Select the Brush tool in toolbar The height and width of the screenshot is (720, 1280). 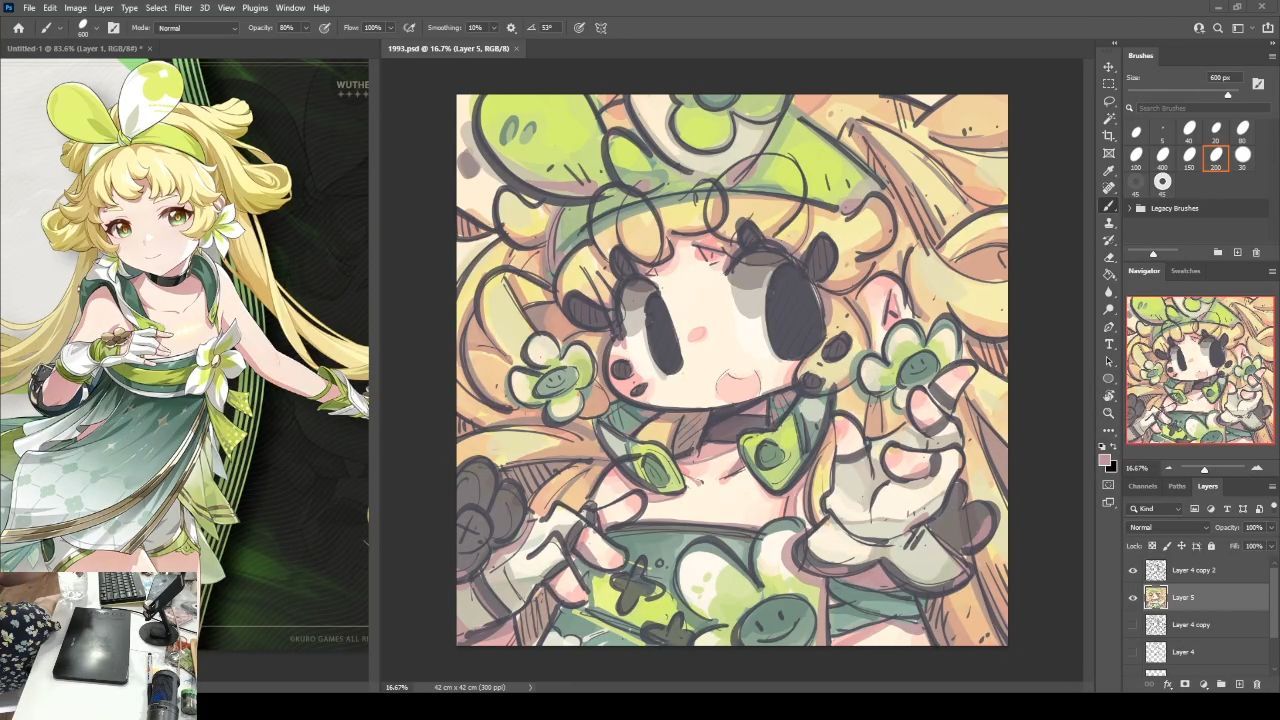pyautogui.click(x=1108, y=205)
